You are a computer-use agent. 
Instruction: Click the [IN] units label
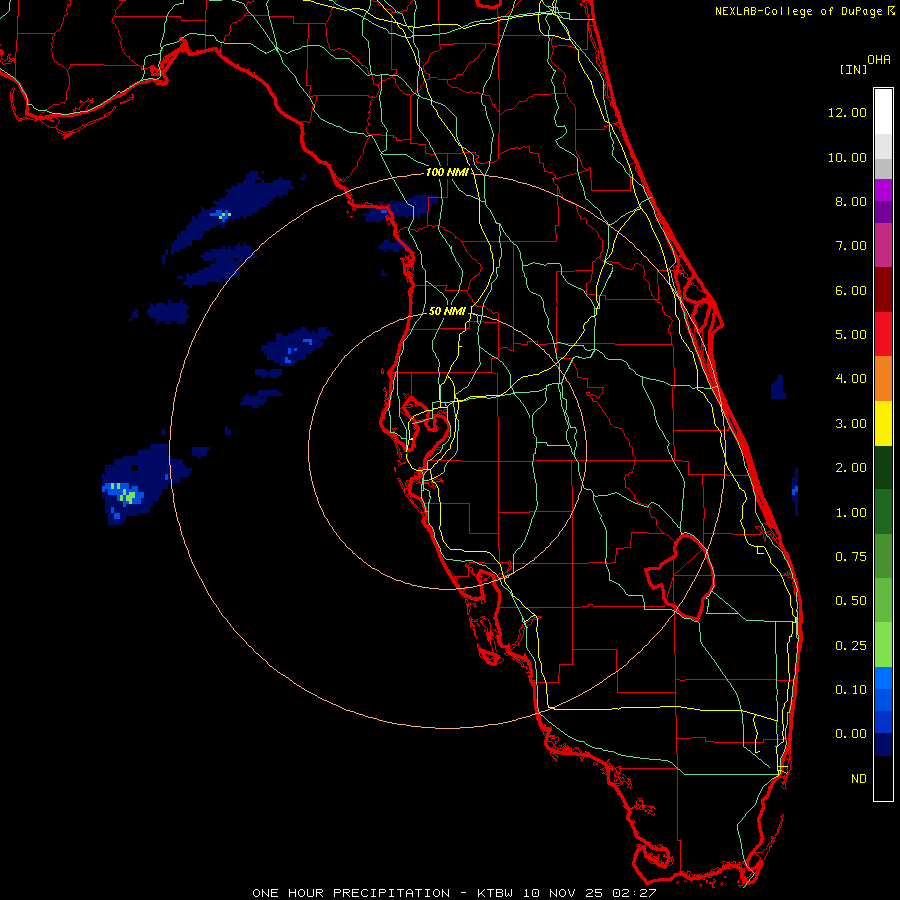[853, 69]
